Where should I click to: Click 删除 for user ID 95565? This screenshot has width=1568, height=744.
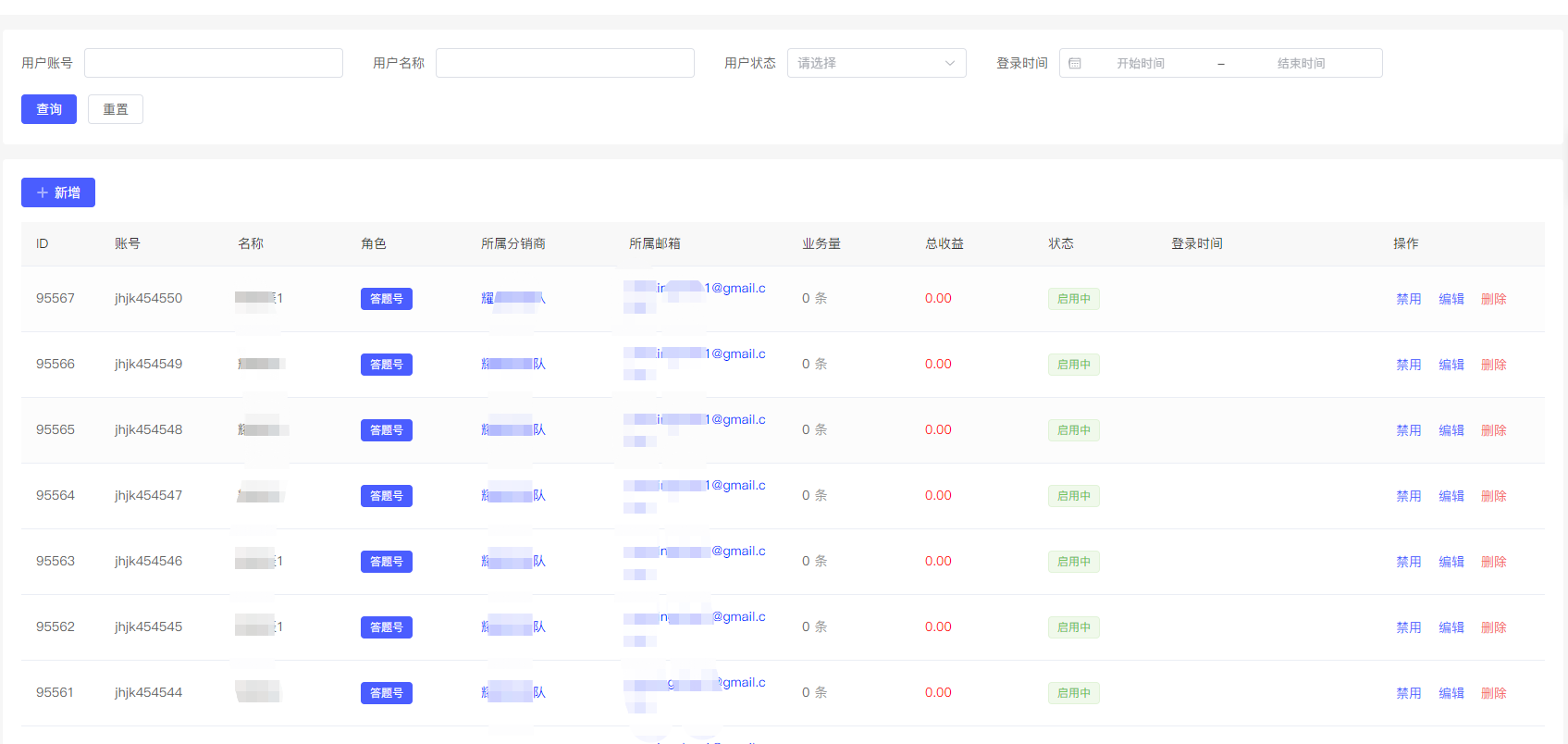[x=1493, y=430]
